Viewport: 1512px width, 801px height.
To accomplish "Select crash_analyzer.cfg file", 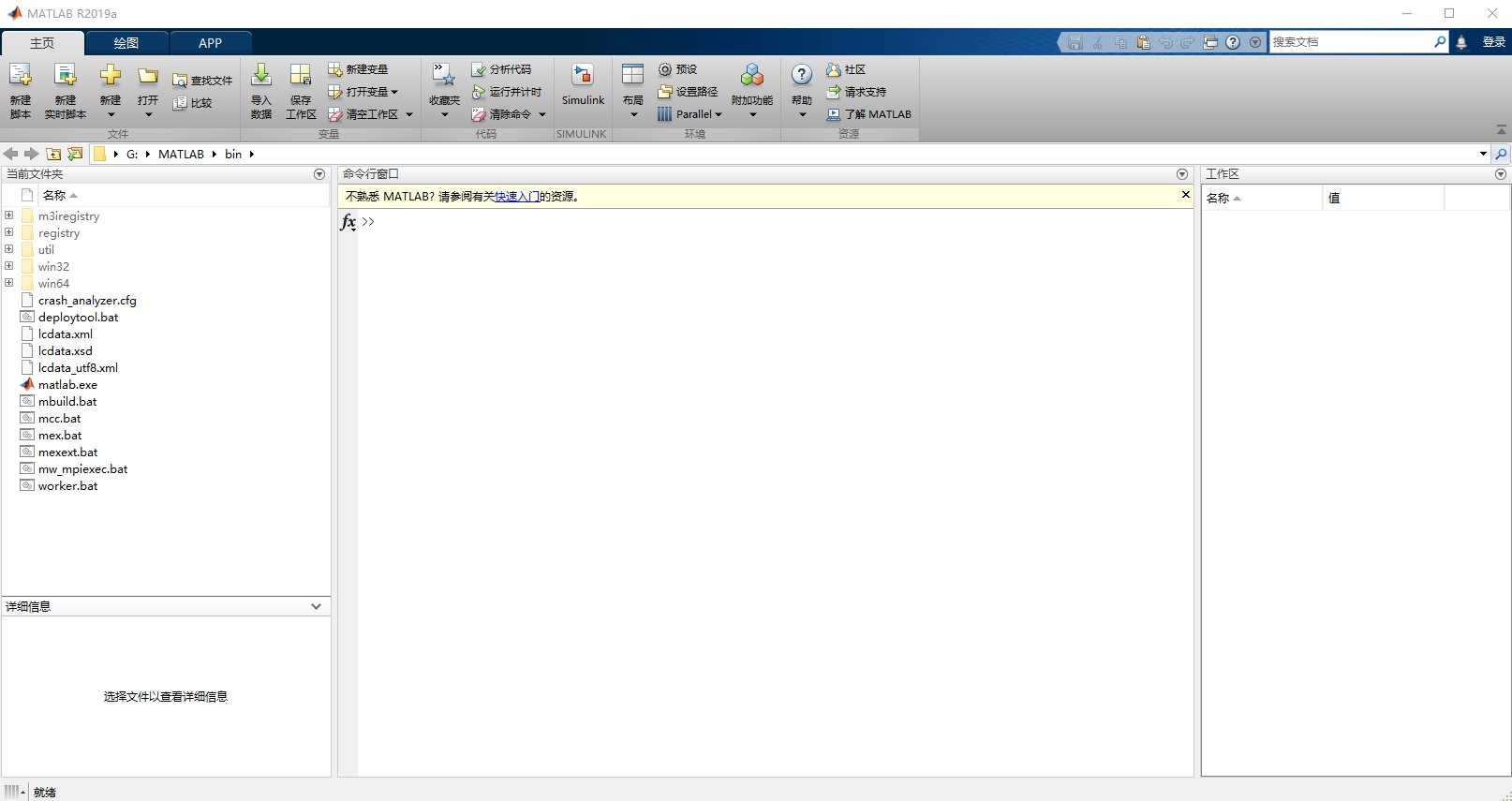I will (87, 300).
